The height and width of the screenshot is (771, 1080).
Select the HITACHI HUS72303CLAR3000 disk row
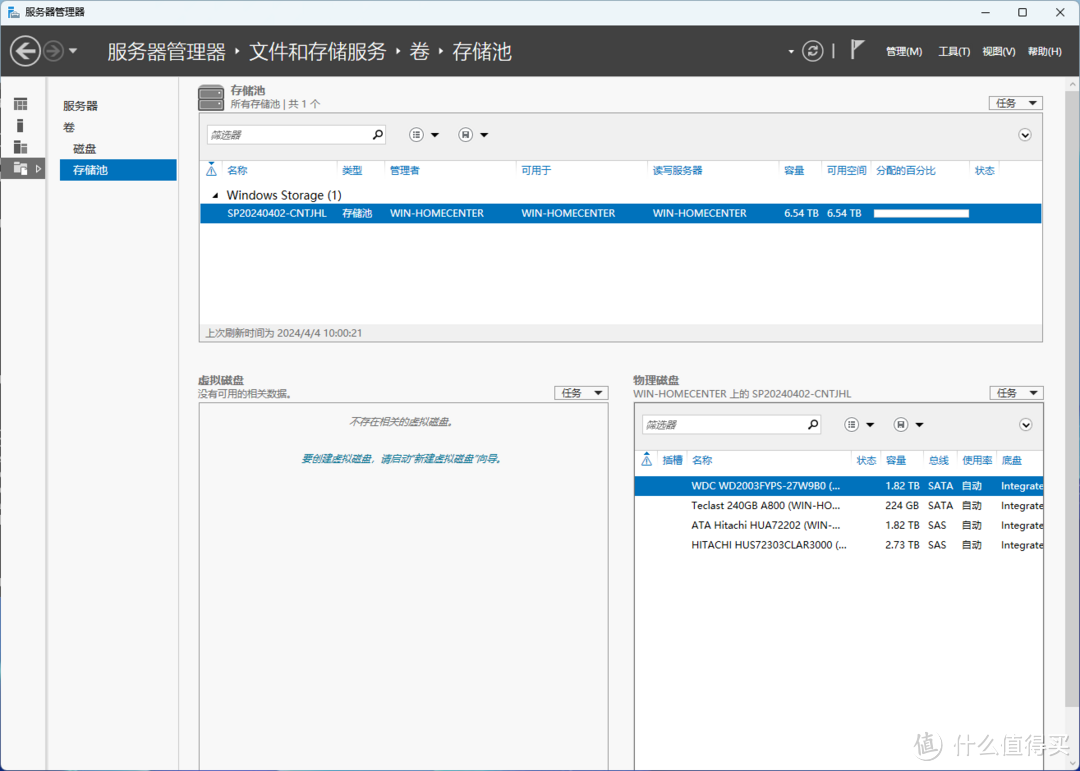click(838, 544)
